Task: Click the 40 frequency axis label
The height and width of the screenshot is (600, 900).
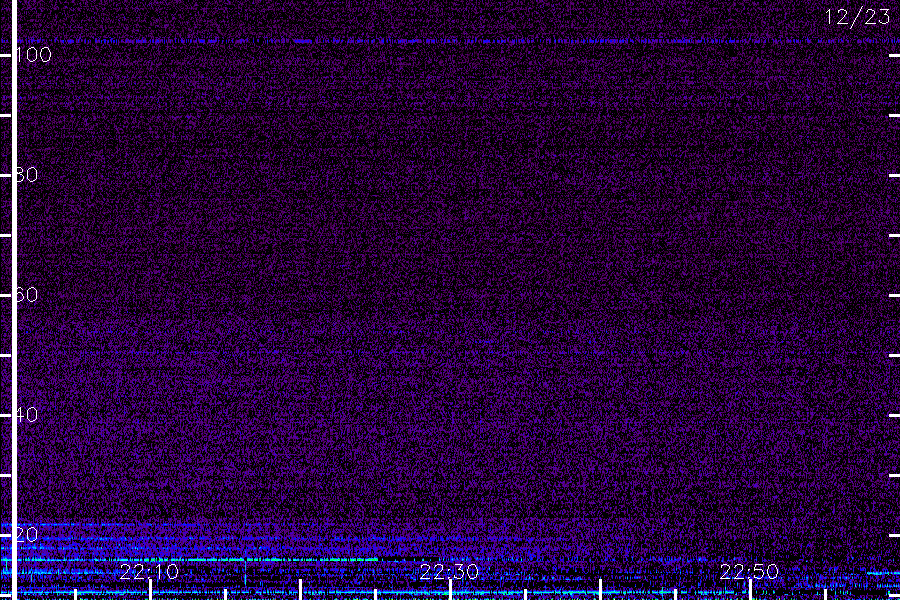Action: click(26, 415)
